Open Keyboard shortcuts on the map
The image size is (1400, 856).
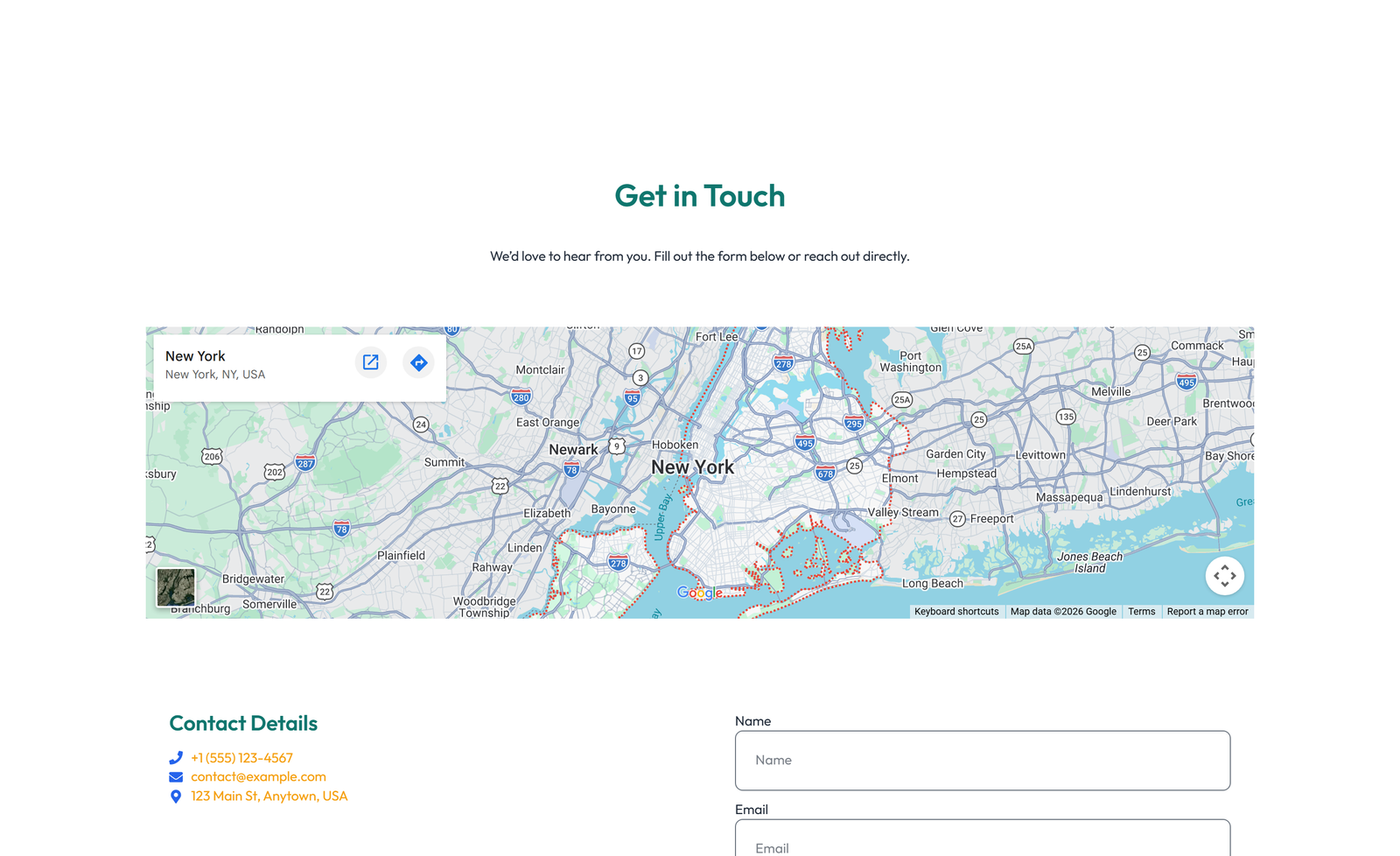[955, 611]
